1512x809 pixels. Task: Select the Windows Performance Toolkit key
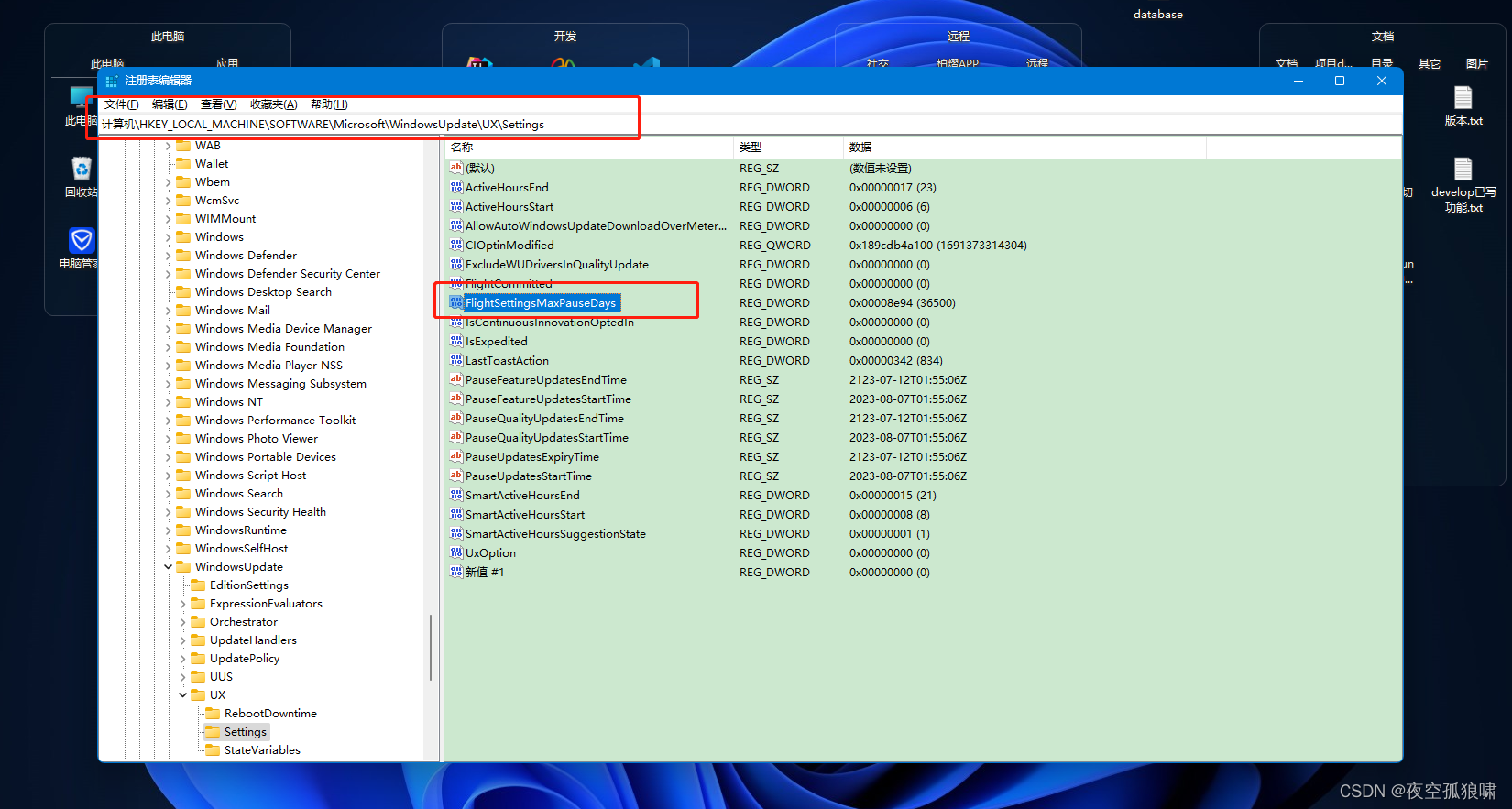tap(275, 420)
